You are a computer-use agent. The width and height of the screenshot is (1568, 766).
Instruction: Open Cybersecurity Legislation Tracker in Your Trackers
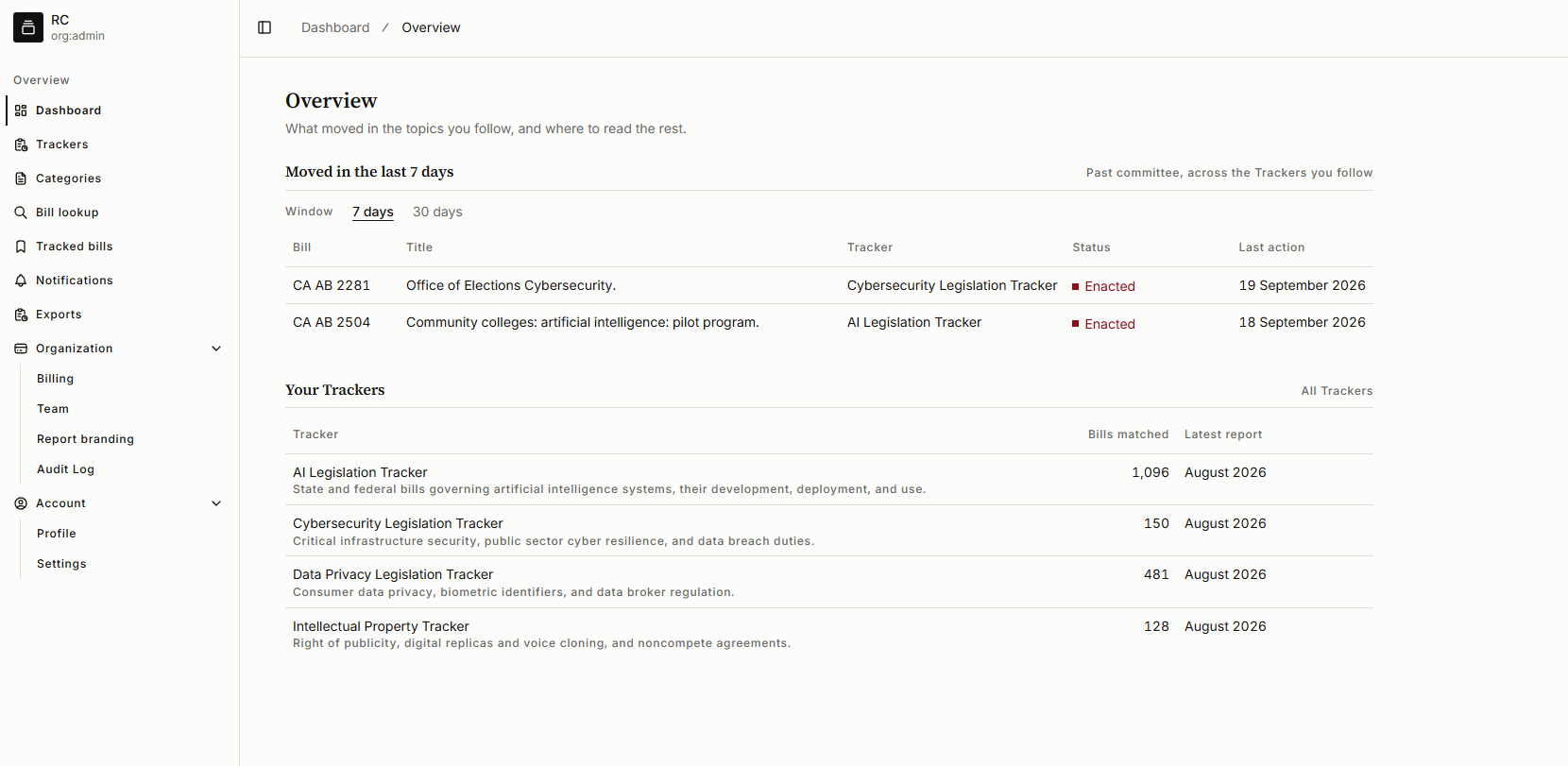[398, 523]
